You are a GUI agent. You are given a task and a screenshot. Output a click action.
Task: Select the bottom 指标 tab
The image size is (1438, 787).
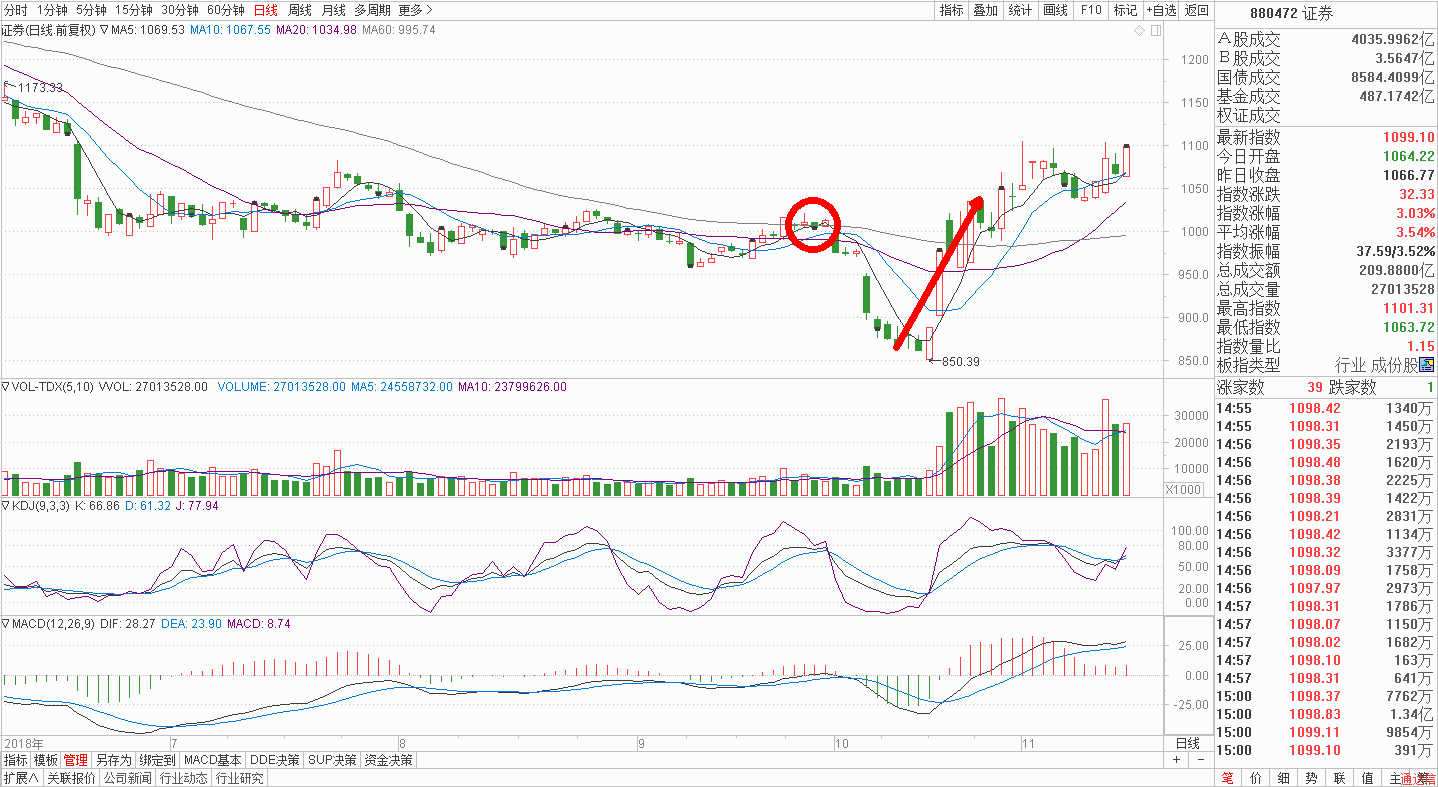coord(15,760)
